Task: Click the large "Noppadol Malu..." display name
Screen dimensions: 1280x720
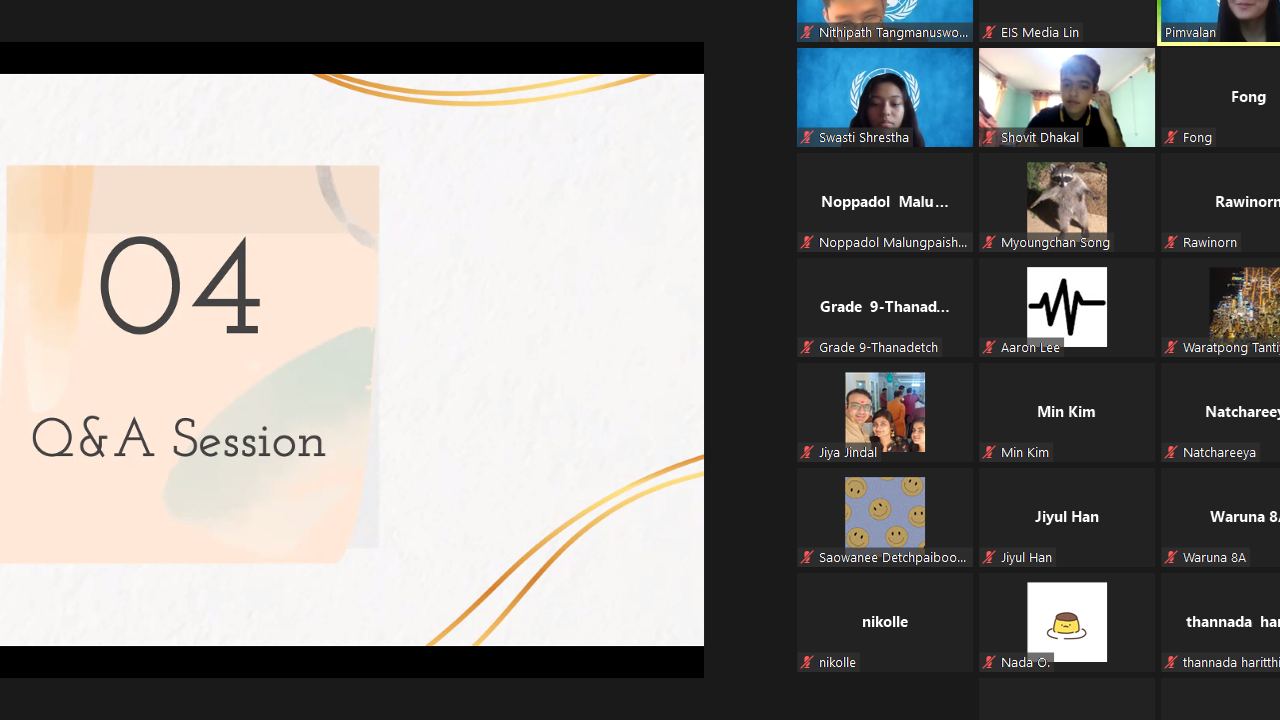Action: pyautogui.click(x=885, y=202)
